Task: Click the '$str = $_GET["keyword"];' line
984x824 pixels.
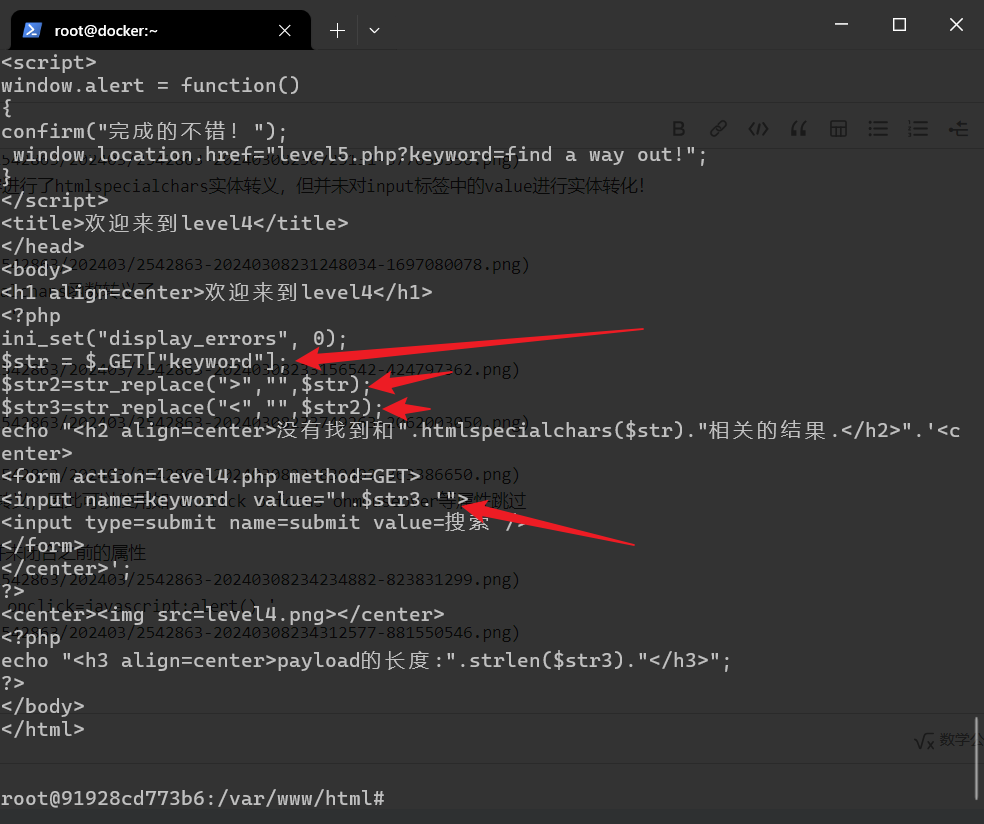Action: tap(144, 361)
